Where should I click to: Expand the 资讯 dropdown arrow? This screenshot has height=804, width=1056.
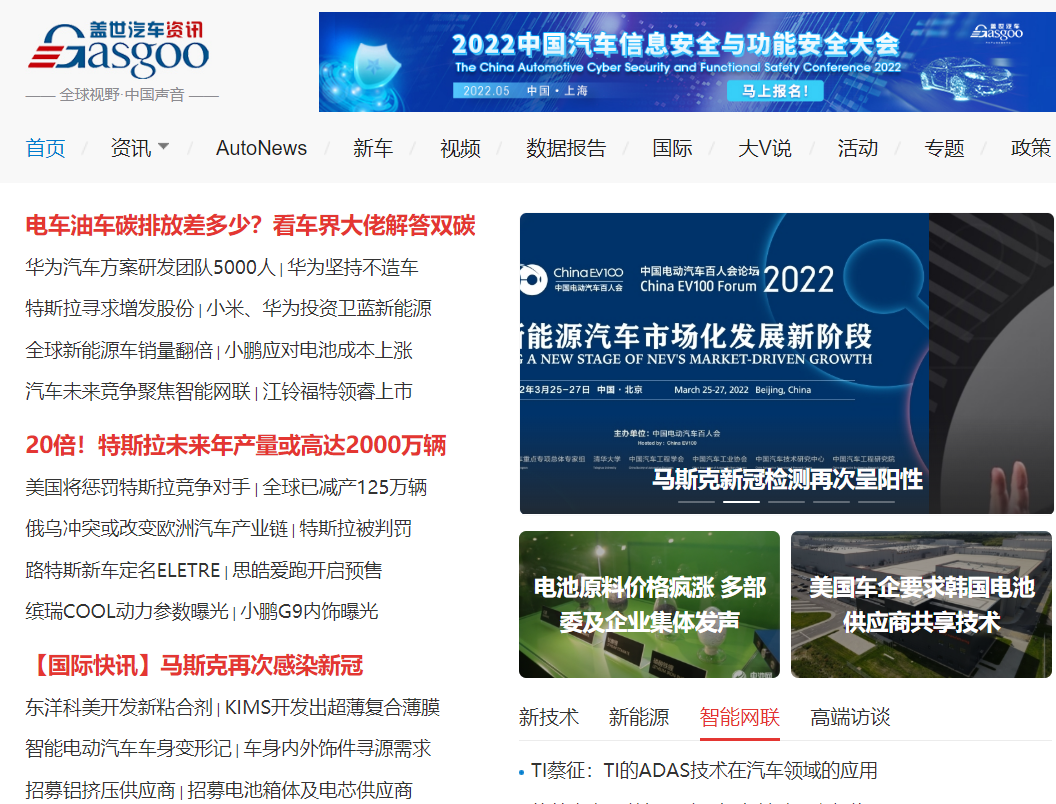pos(164,145)
